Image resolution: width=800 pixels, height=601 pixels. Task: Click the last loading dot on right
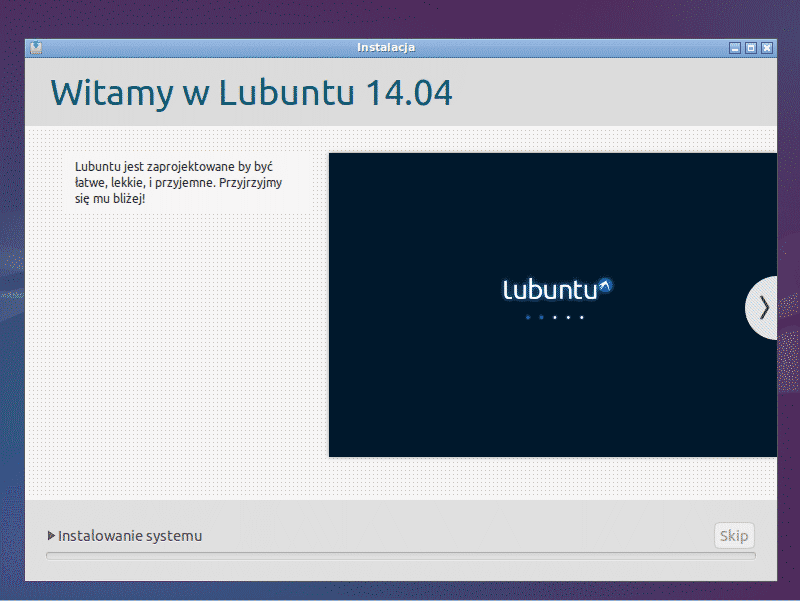tap(581, 317)
